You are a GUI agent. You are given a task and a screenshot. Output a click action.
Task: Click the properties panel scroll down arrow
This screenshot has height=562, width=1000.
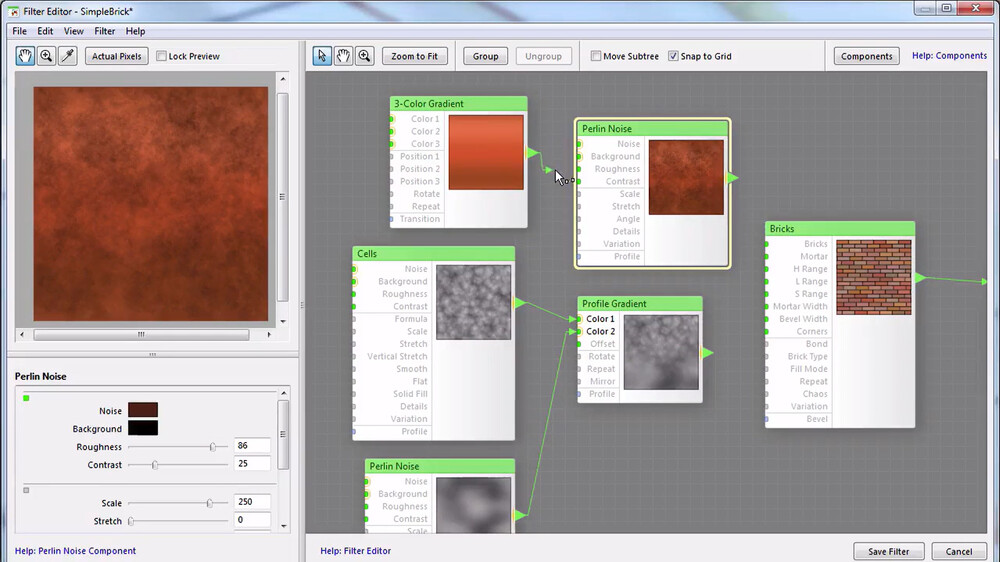pyautogui.click(x=283, y=525)
